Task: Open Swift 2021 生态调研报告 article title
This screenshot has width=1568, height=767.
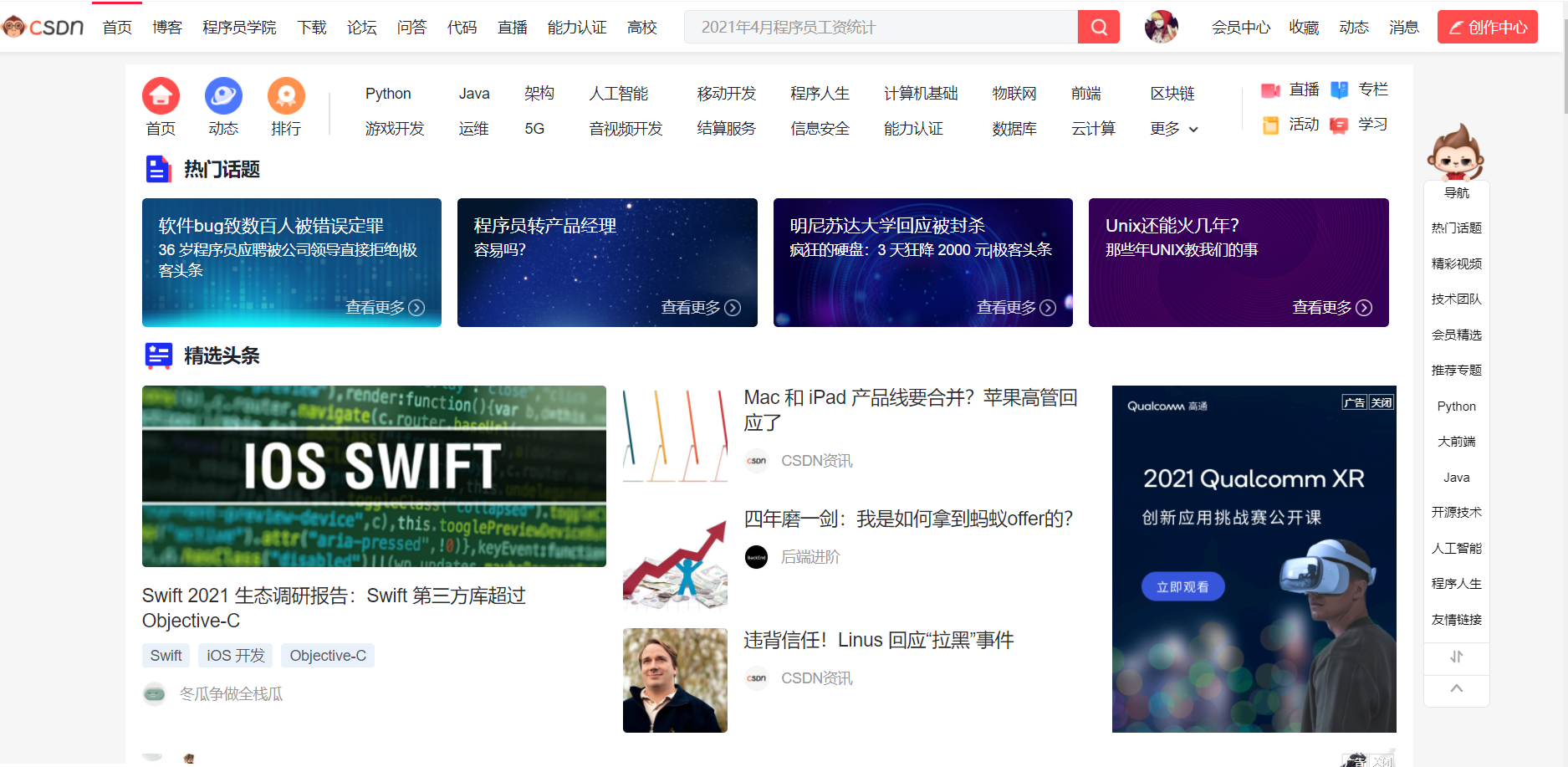Action: pyautogui.click(x=334, y=608)
